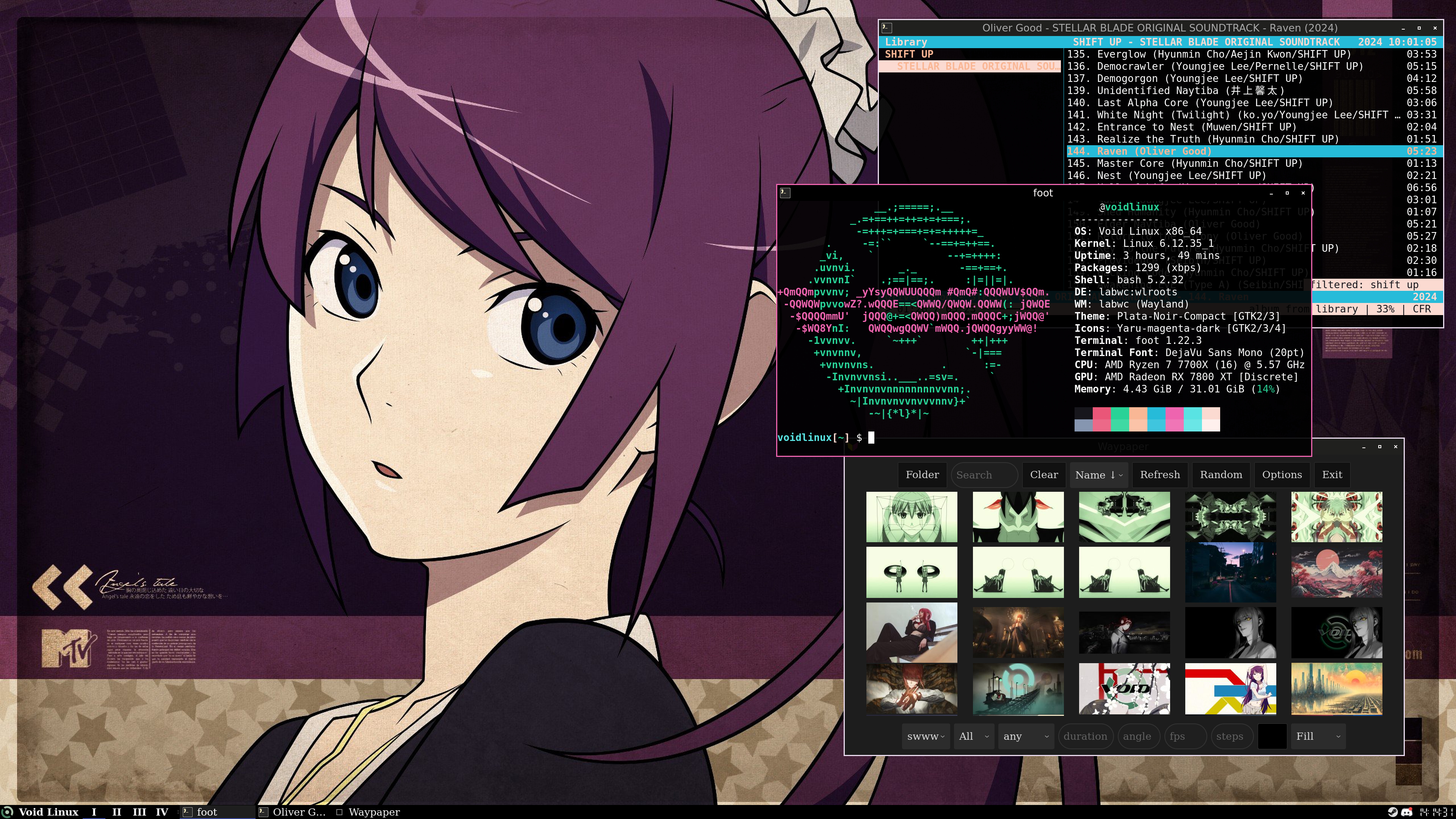The image size is (1456, 819).
Task: Open the Name sort dropdown
Action: pos(1099,475)
